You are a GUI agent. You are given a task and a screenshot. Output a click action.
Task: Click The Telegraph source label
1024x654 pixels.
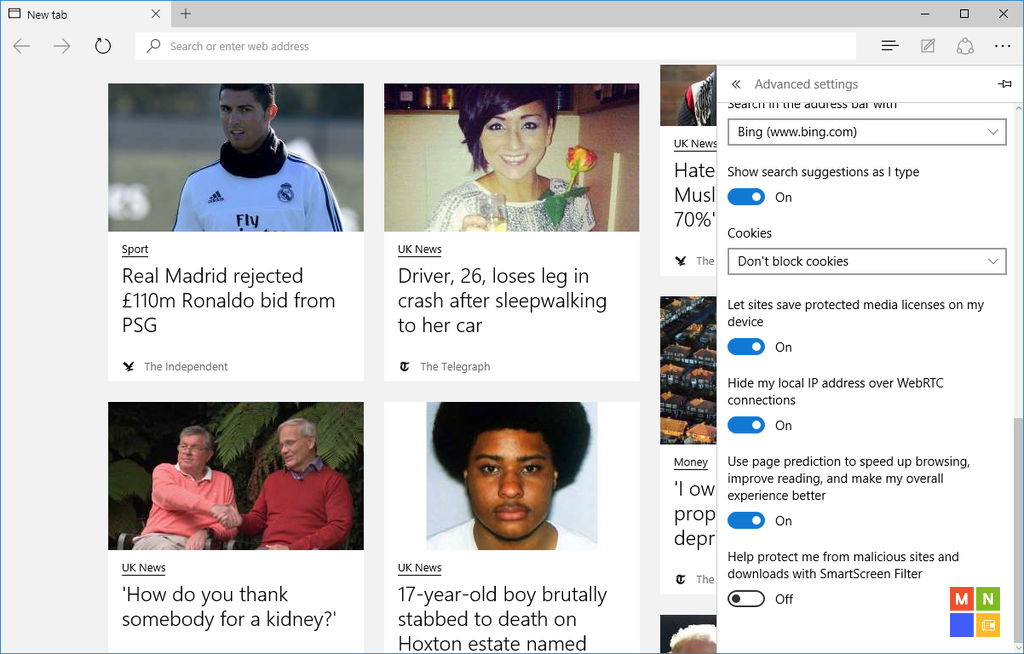coord(455,367)
